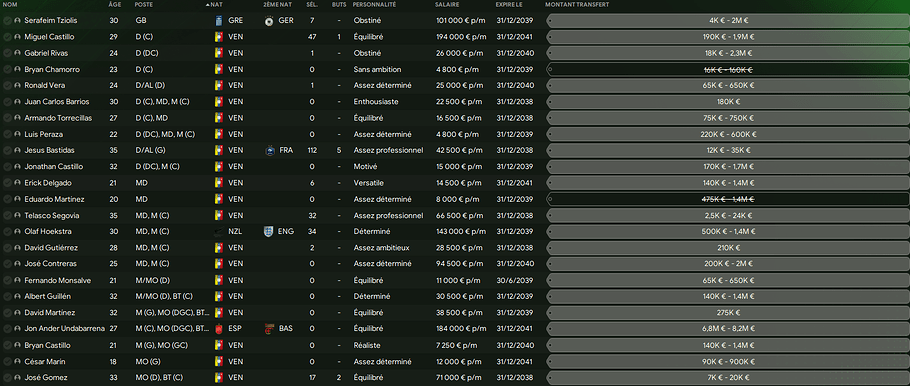Click the England crest in Olaf Hoekstra row
Screen dimensions: 910x386
[268, 232]
